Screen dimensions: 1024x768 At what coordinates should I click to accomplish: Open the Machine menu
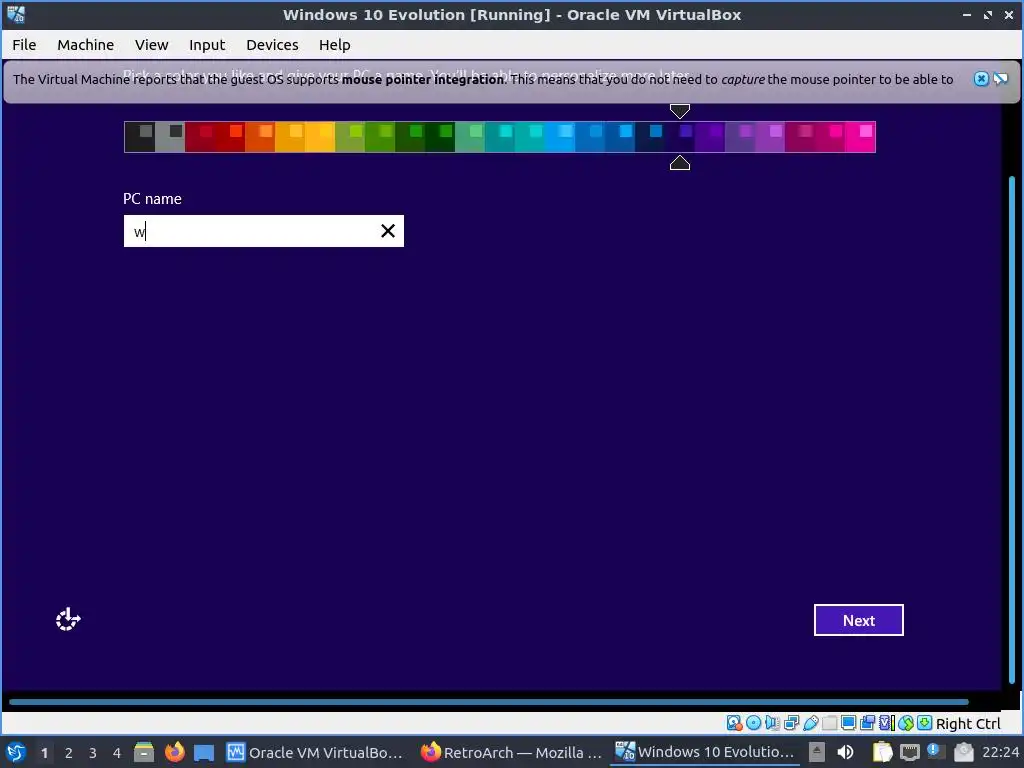(x=86, y=45)
